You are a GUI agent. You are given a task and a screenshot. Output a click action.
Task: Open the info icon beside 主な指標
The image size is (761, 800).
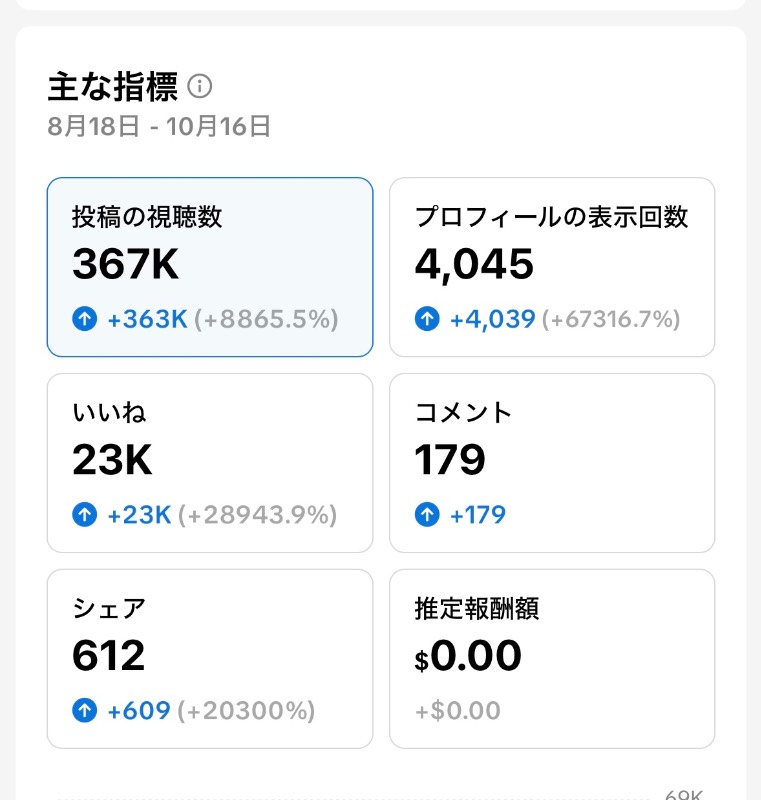[199, 86]
